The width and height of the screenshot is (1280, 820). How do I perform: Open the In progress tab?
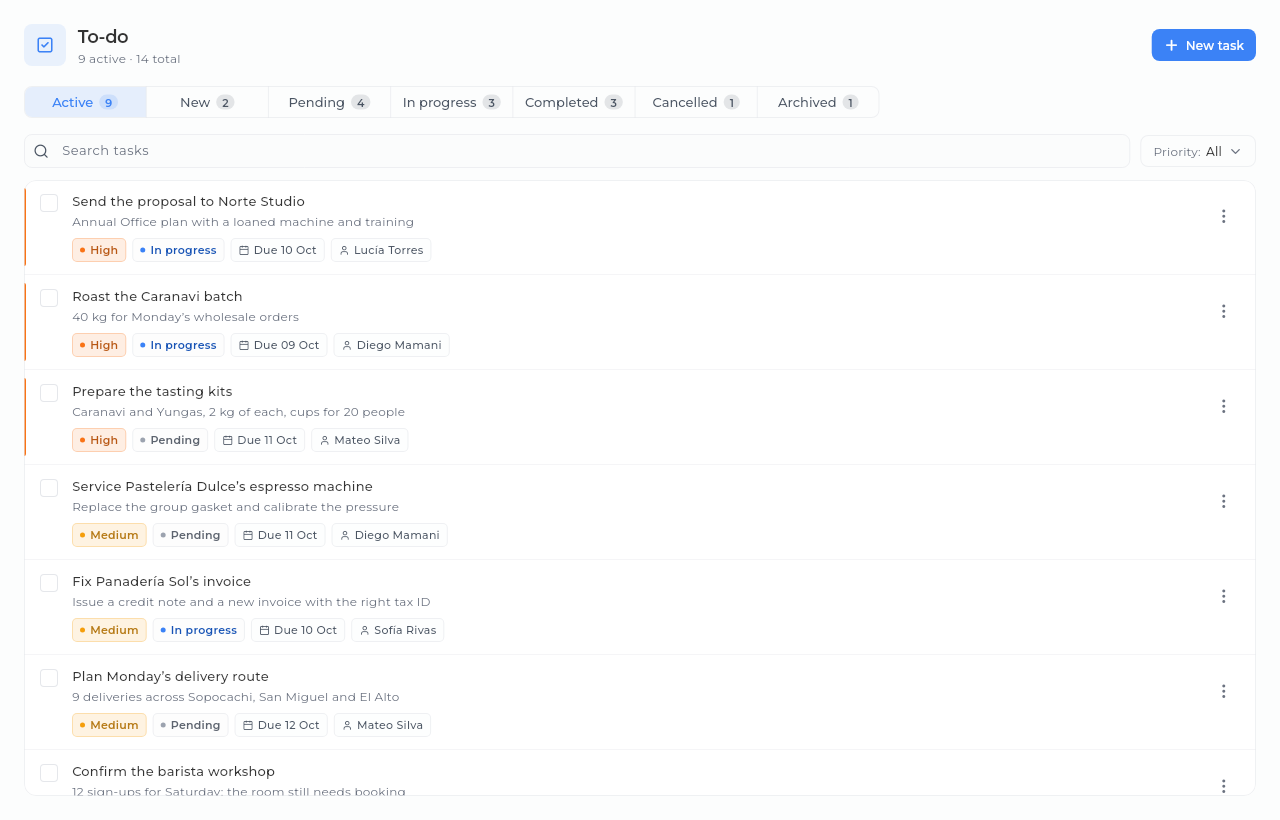tap(451, 102)
